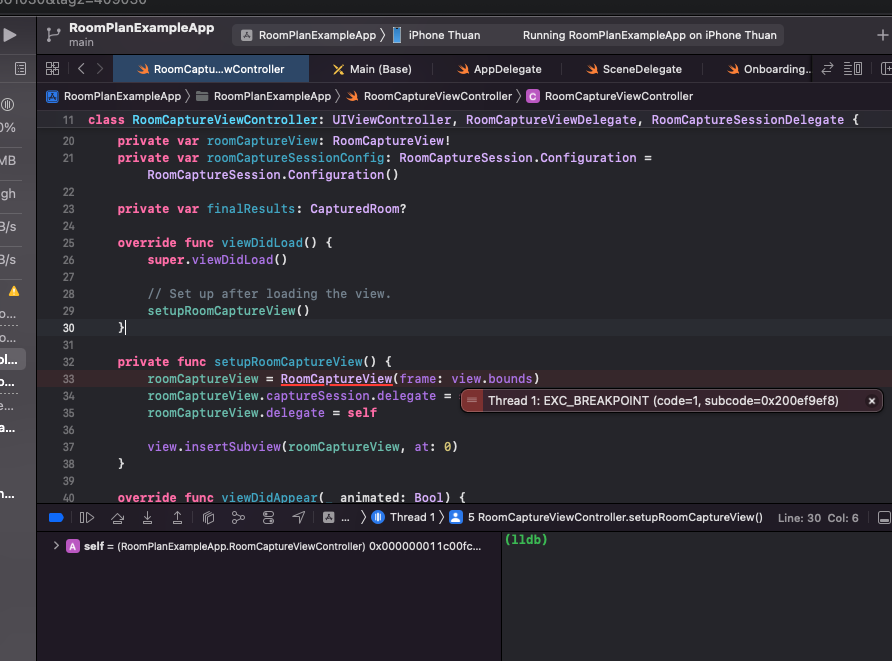
Task: Open the Debug Memory Graph tool
Action: [238, 517]
